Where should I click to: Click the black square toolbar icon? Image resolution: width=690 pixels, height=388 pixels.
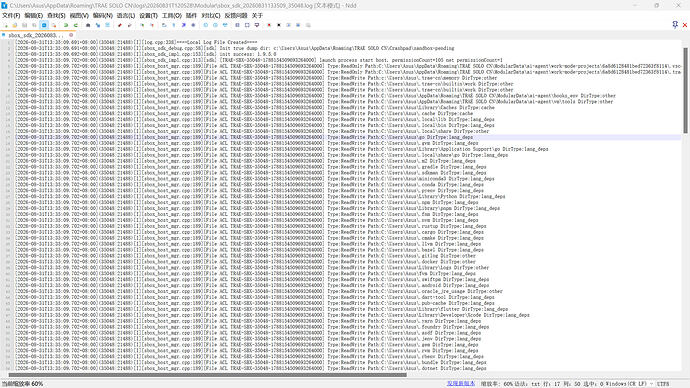279,25
